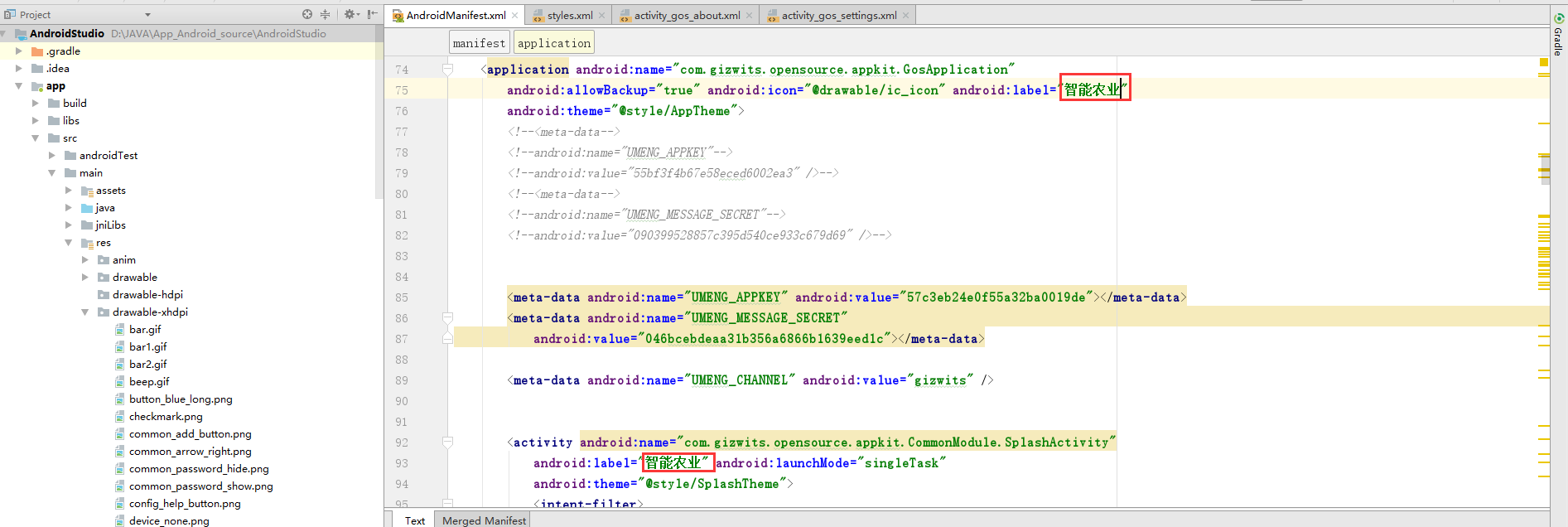Collapse the res folder
This screenshot has height=527, width=1568.
[69, 243]
